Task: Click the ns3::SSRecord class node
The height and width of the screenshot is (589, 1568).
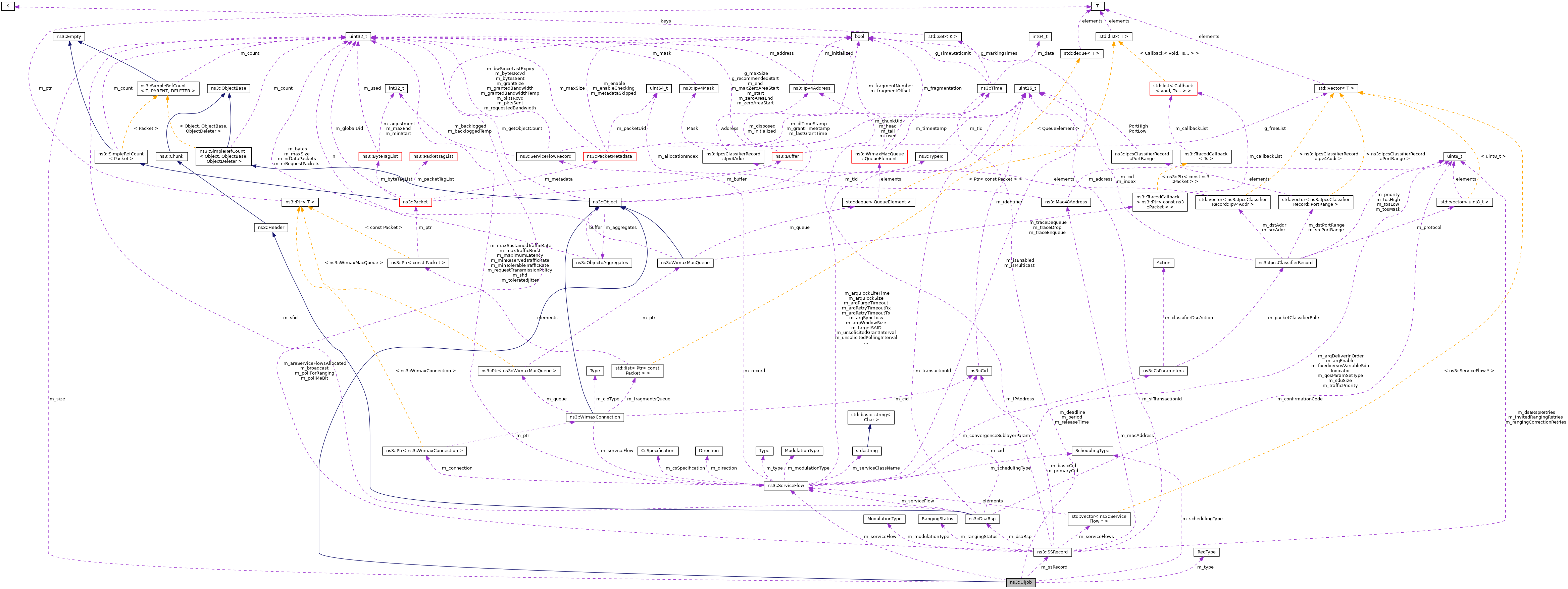Action: coord(1052,552)
